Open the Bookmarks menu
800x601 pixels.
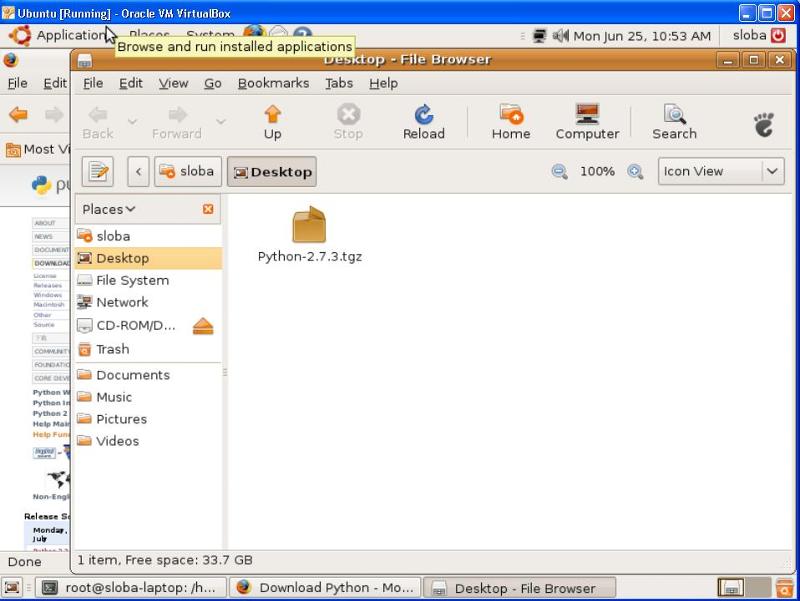click(x=273, y=83)
